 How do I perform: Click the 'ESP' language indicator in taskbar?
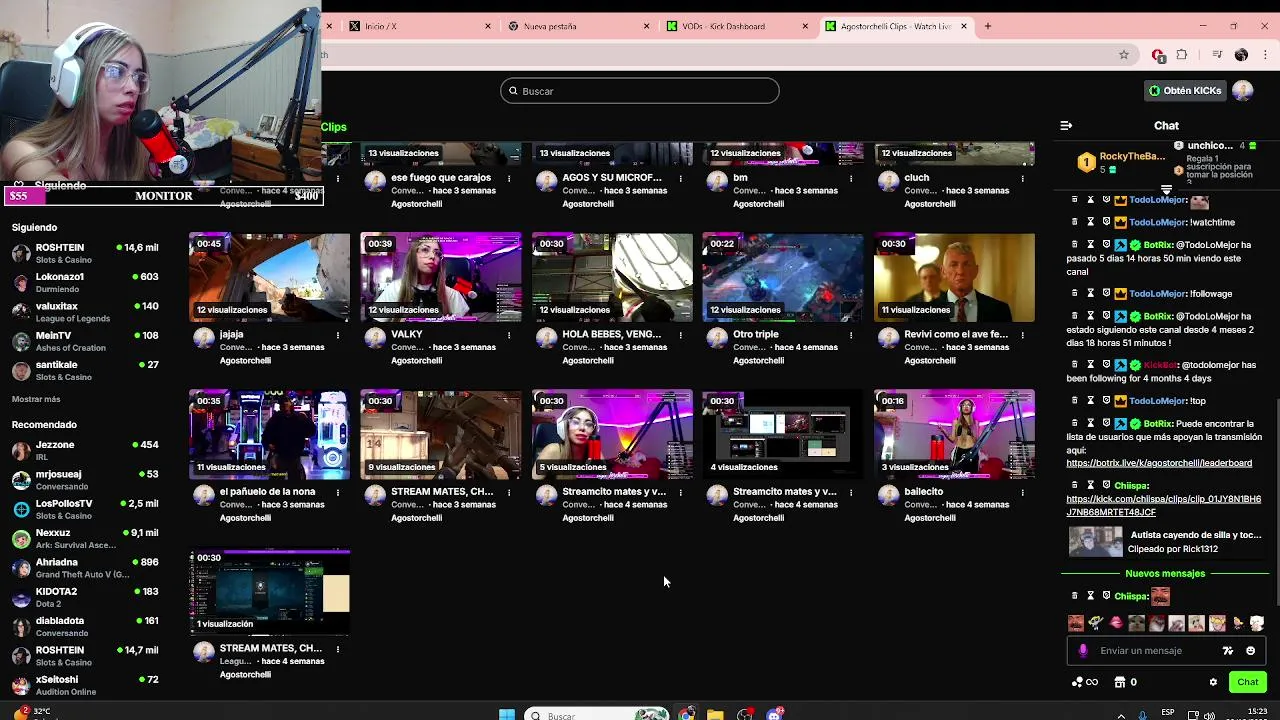point(1167,712)
